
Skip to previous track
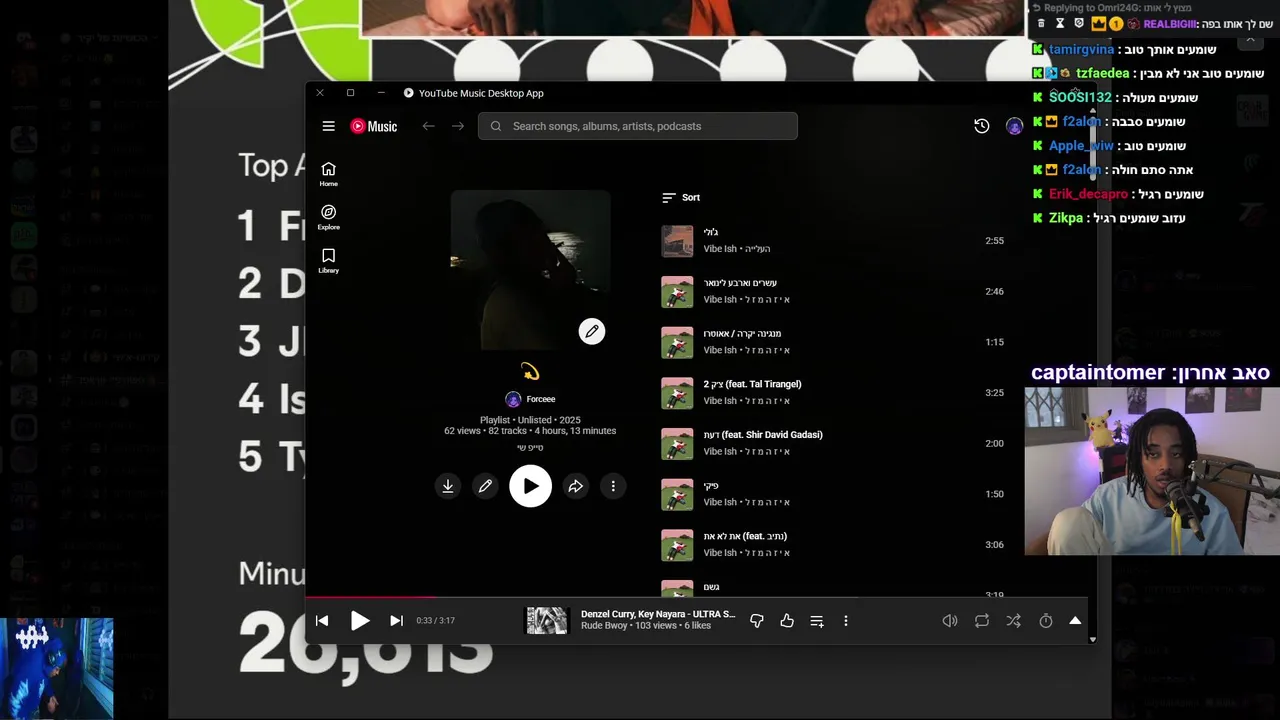[x=322, y=621]
